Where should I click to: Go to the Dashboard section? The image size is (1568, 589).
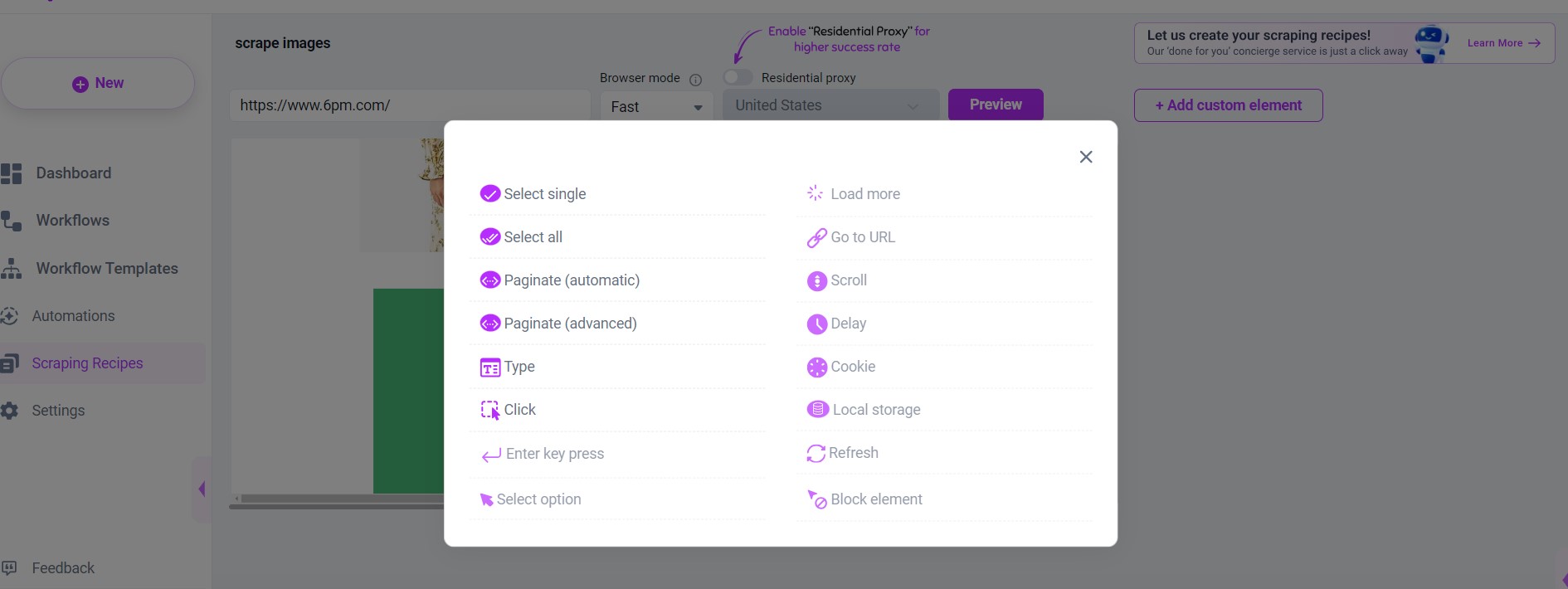pyautogui.click(x=73, y=173)
